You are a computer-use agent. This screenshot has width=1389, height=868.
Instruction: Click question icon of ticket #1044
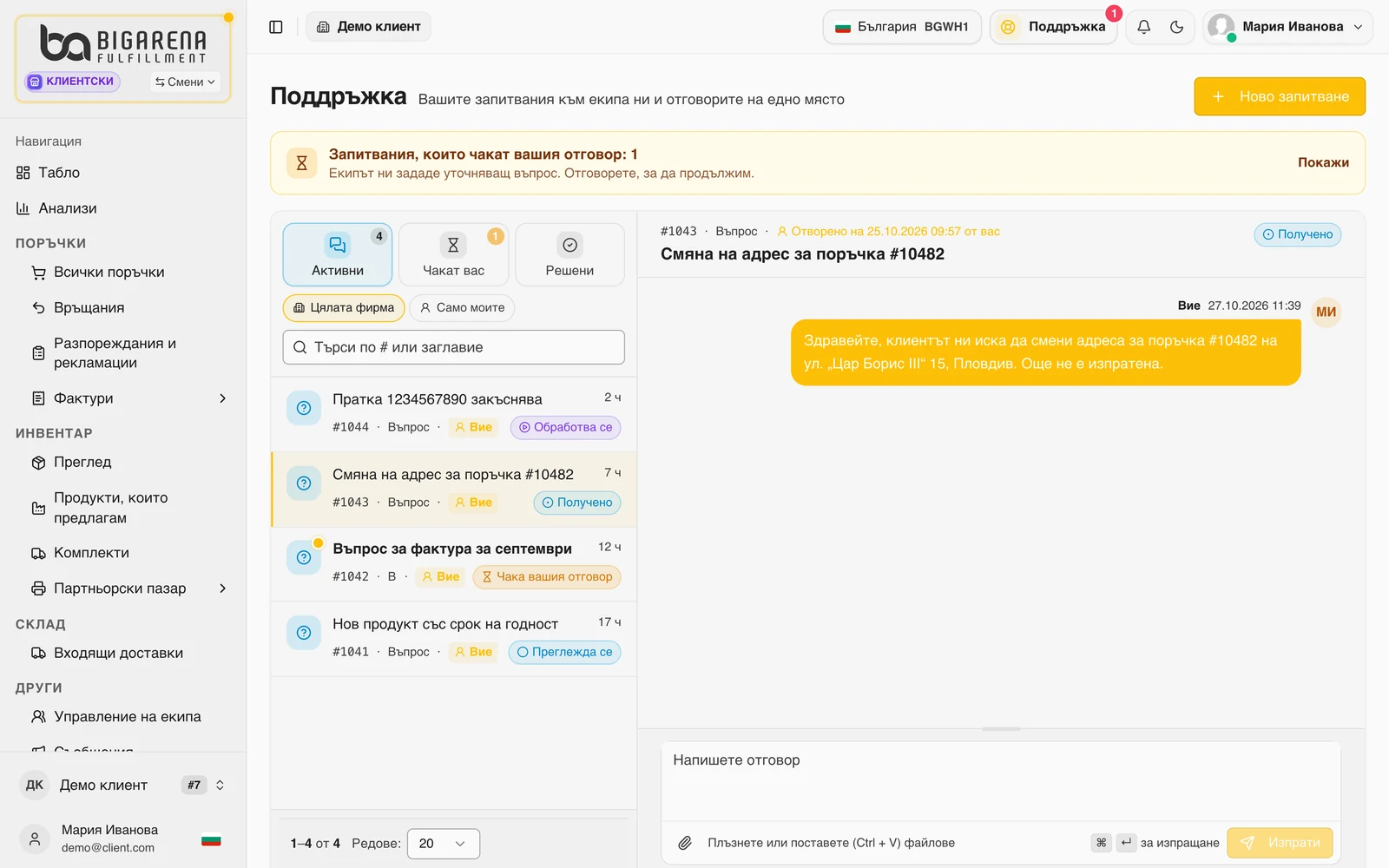coord(304,408)
